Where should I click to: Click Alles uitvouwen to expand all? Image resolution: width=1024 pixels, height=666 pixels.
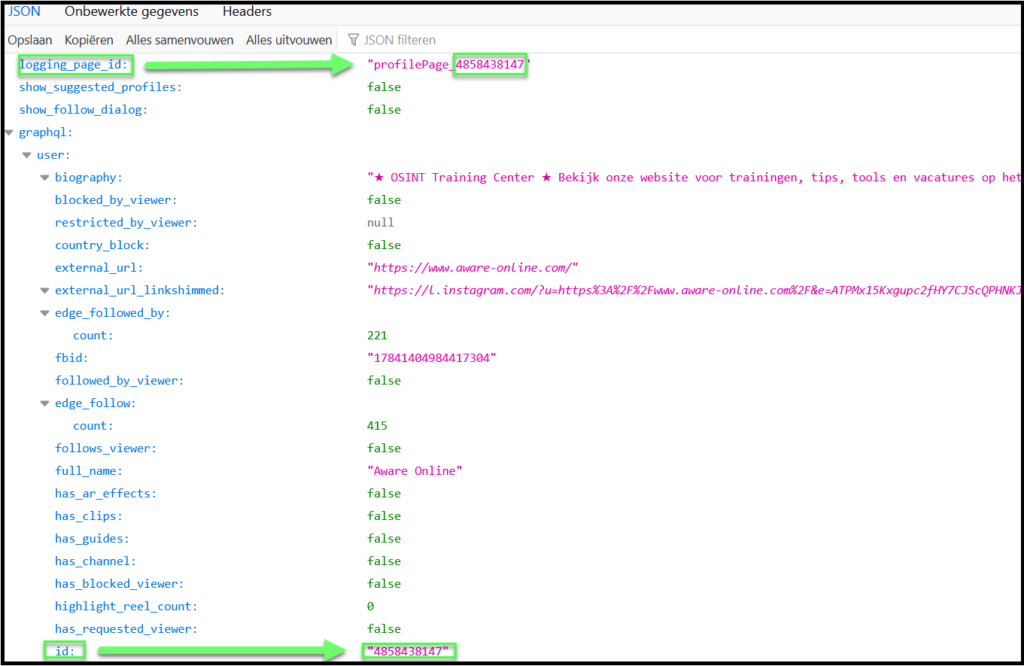(289, 40)
